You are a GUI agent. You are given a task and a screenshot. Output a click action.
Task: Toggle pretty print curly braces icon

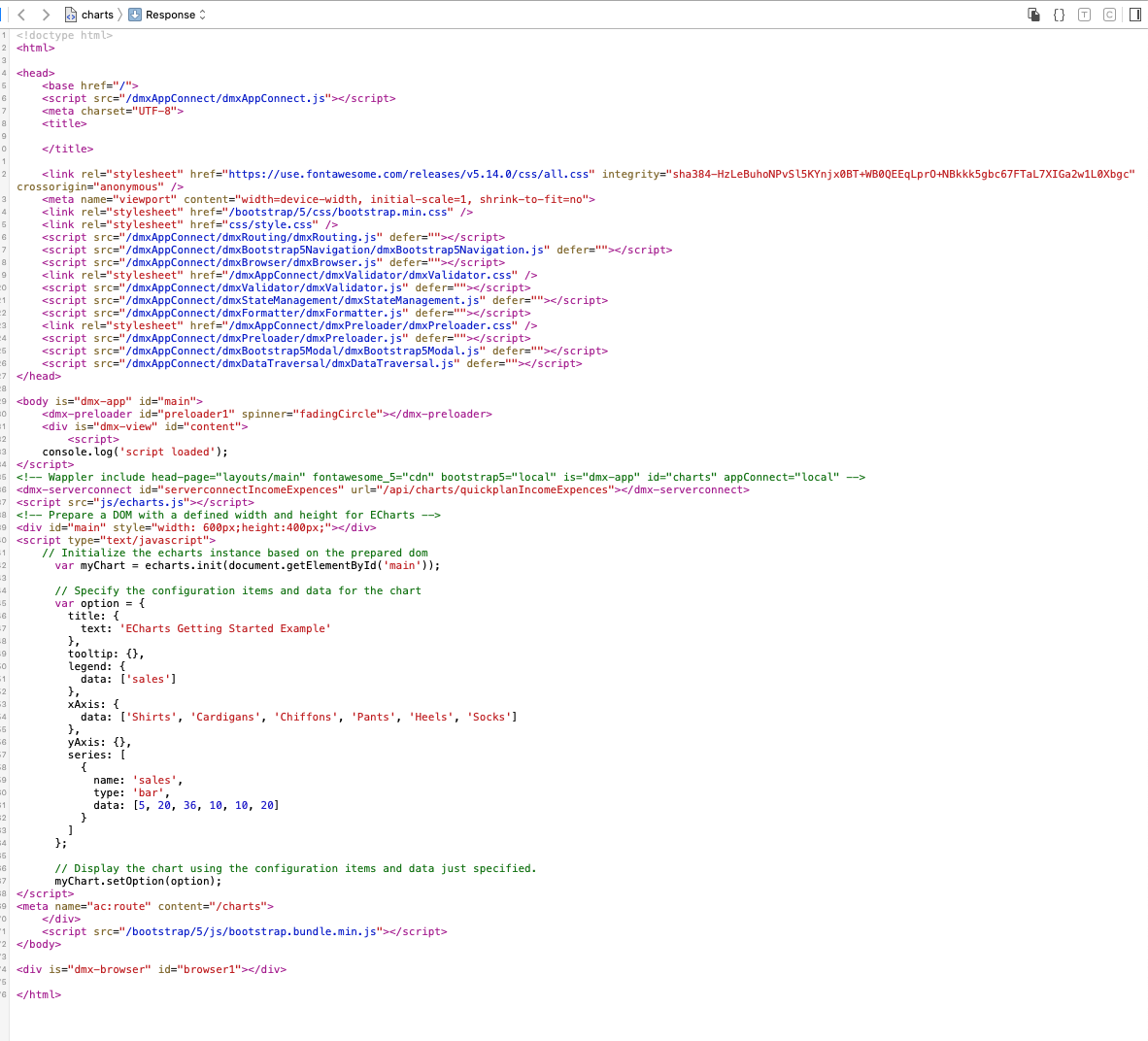1059,15
